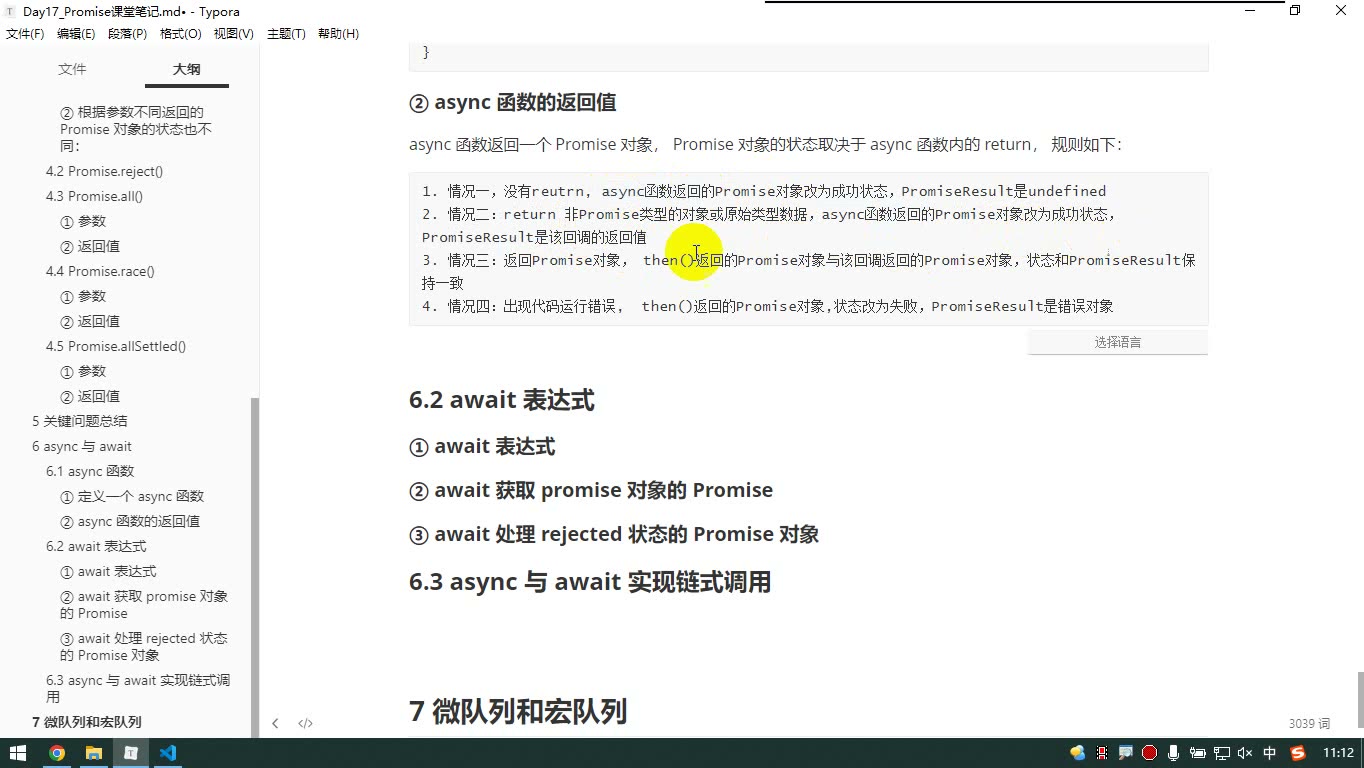Switch sidebar to the 文件 tab
Screen dimensions: 1364x768
[x=72, y=69]
